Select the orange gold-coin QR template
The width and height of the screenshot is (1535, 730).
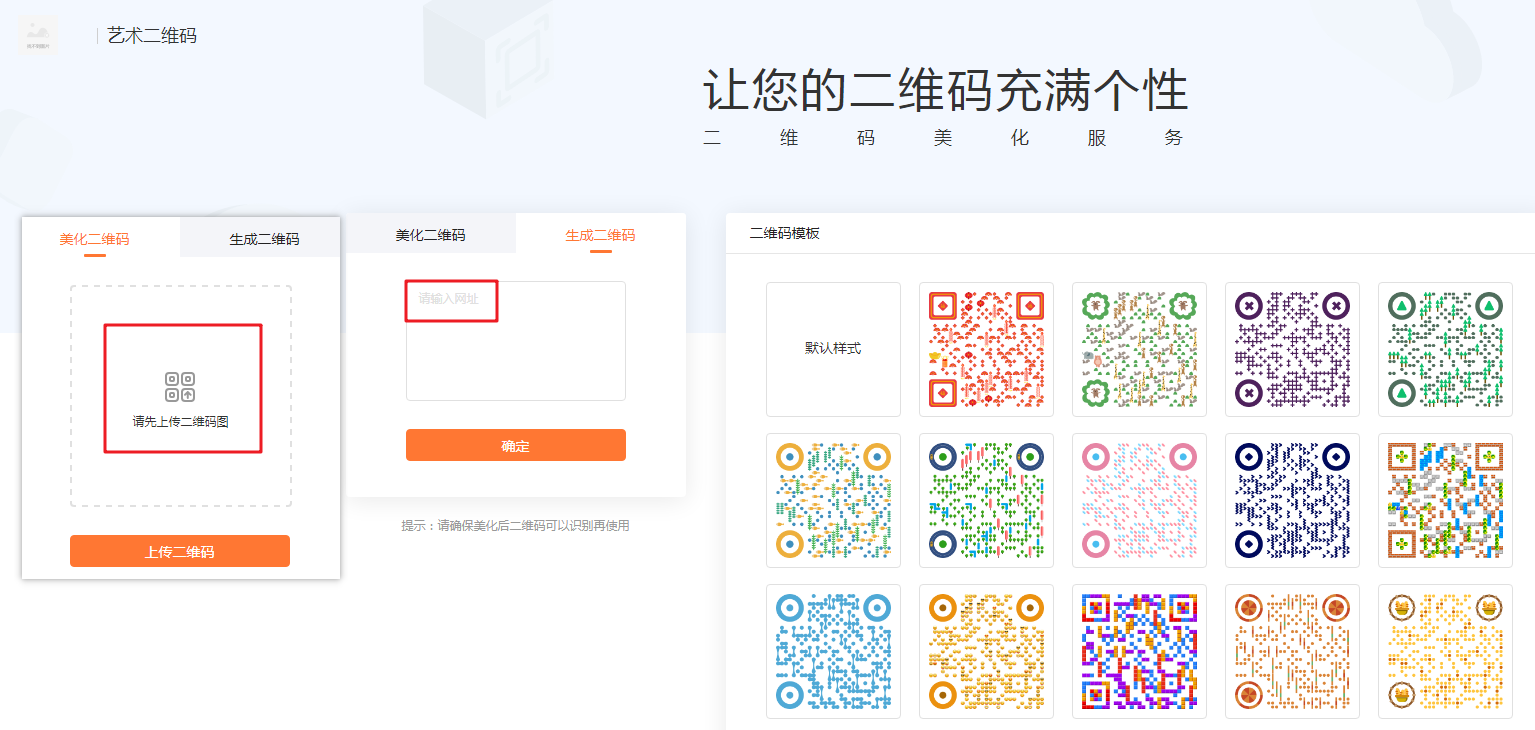[x=986, y=651]
